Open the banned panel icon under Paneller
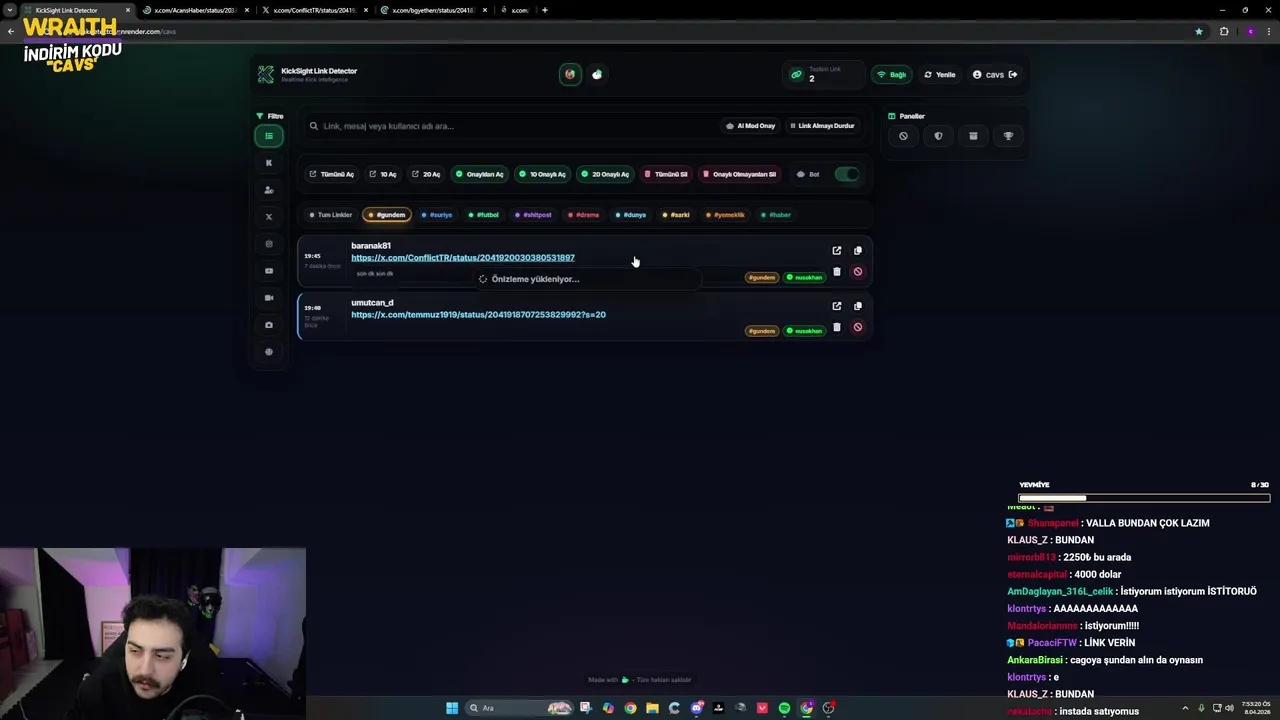Image resolution: width=1280 pixels, height=720 pixels. pyautogui.click(x=903, y=136)
